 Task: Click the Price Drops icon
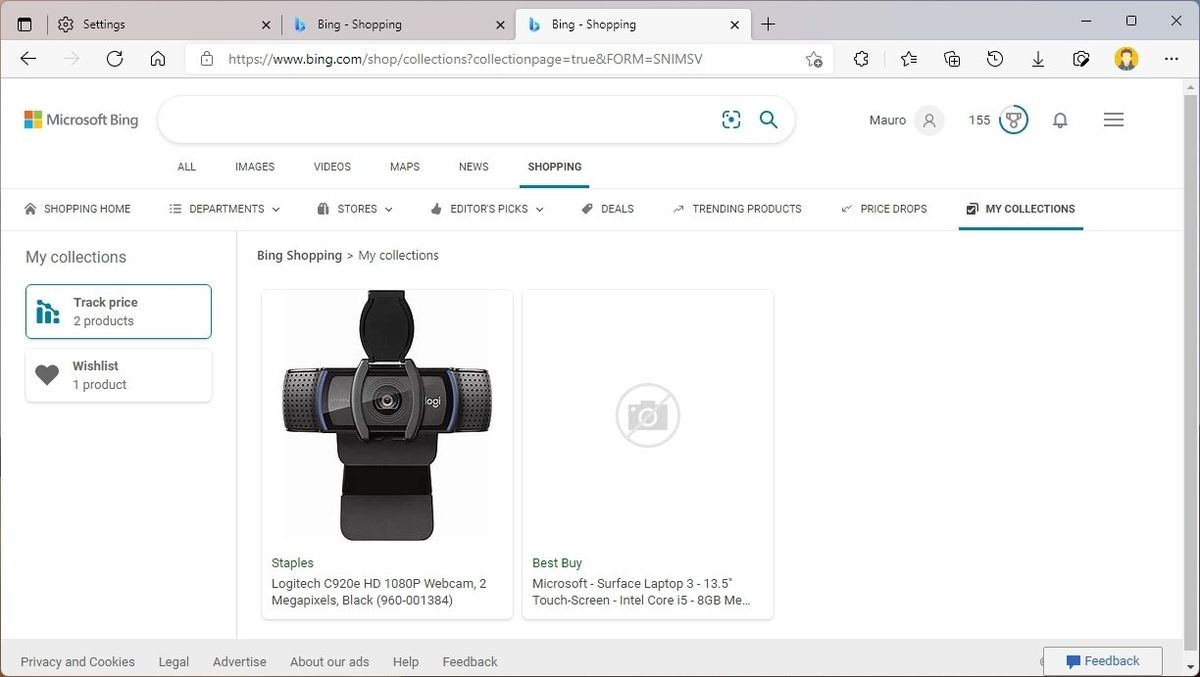(x=847, y=208)
